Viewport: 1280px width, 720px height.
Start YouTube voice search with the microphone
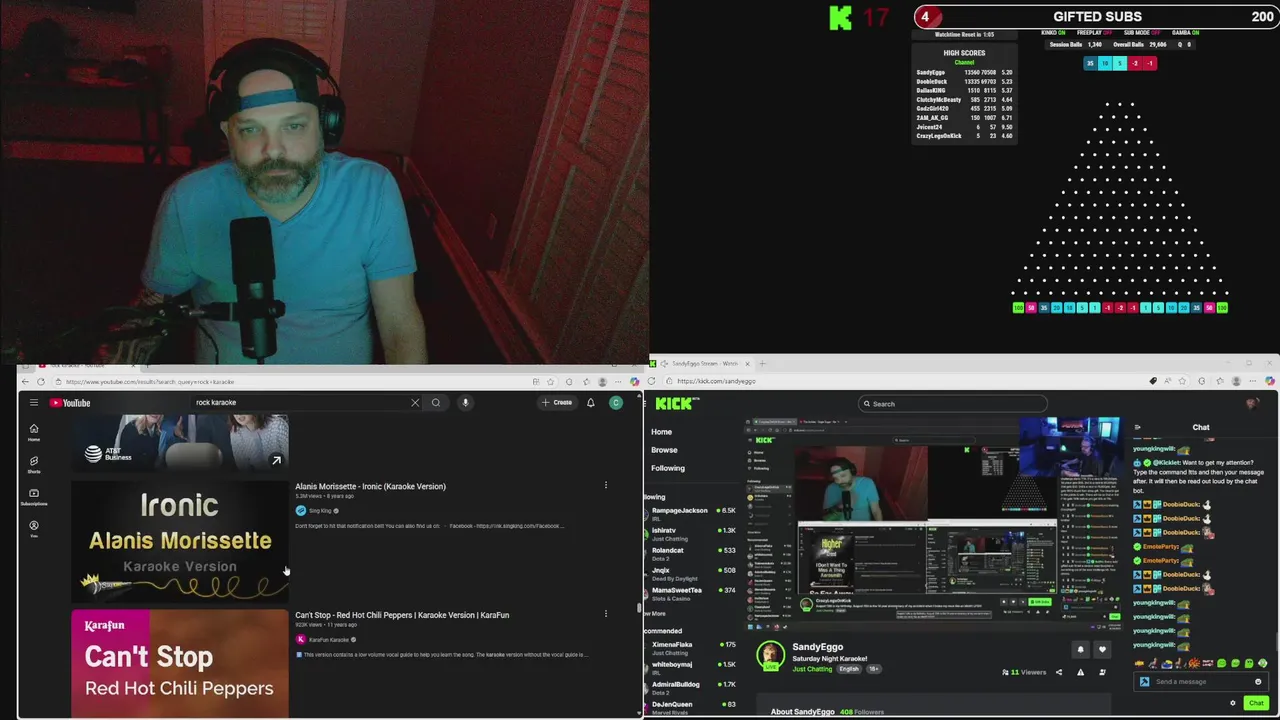click(465, 403)
